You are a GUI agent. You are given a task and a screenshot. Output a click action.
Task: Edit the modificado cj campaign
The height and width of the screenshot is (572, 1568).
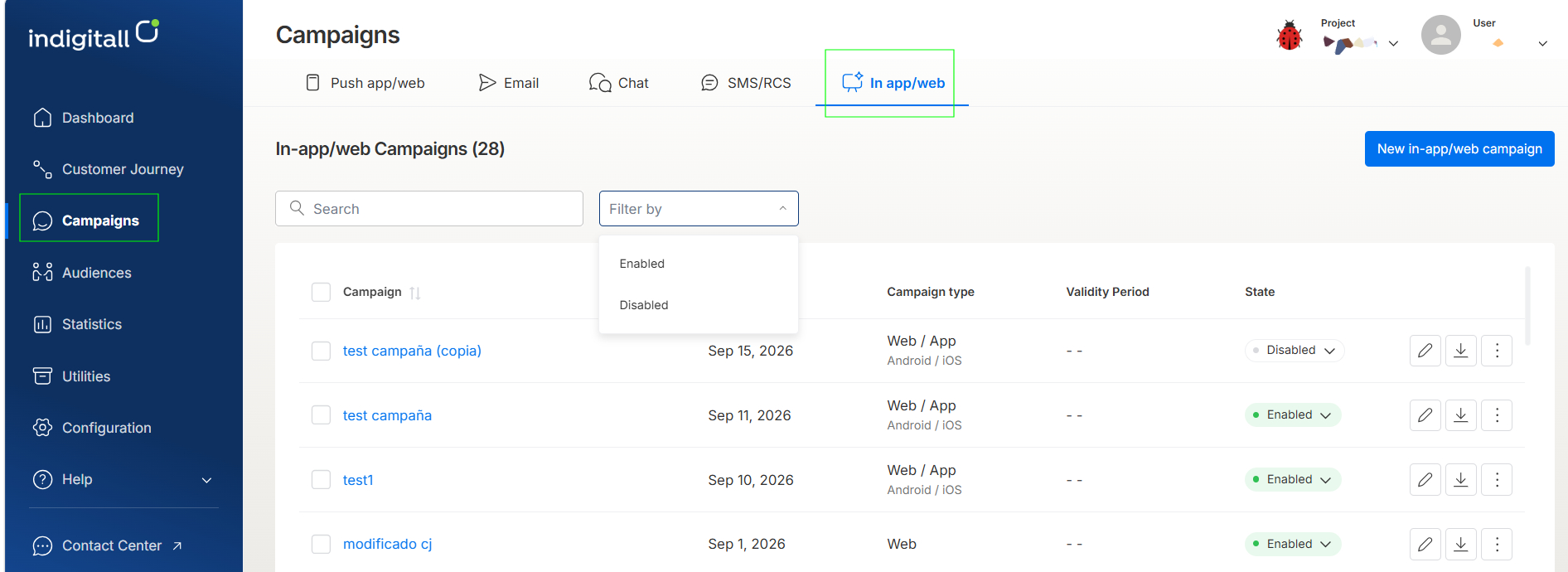1425,544
